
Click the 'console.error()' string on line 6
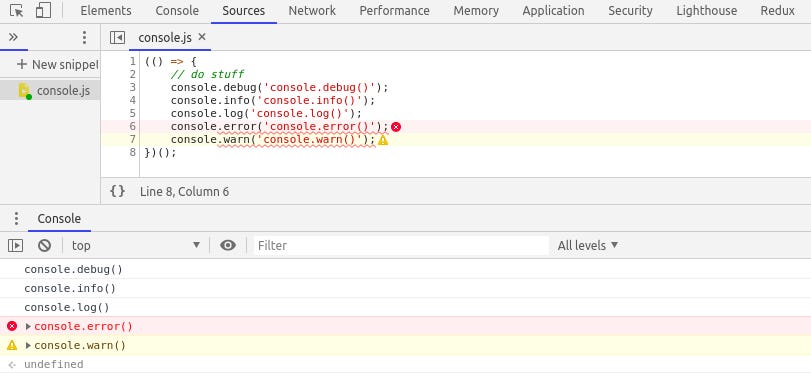point(319,127)
